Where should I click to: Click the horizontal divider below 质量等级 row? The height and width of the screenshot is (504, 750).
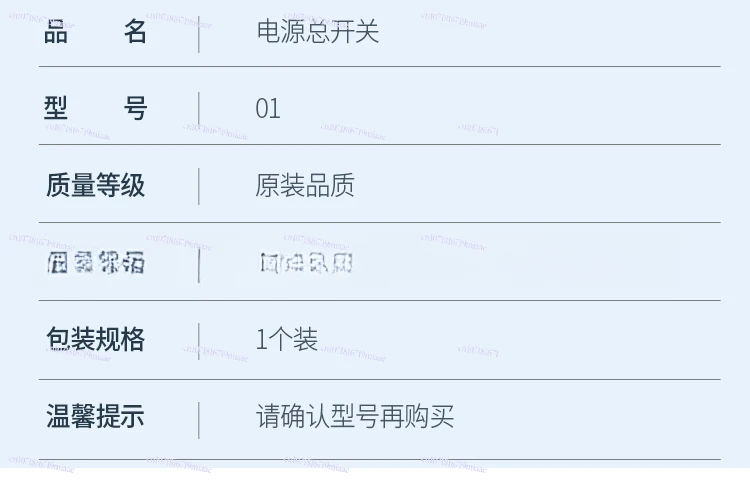[380, 222]
